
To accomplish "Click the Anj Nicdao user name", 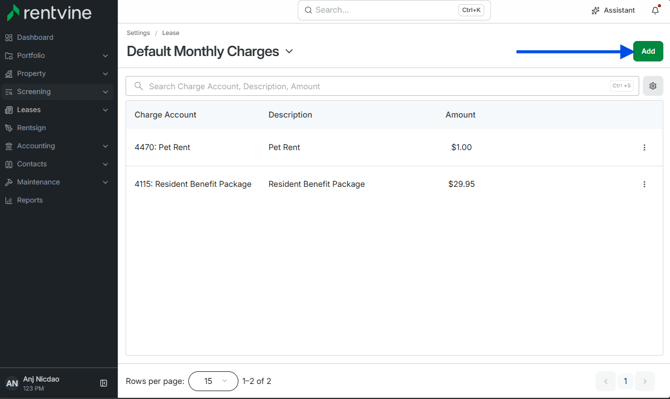I will pyautogui.click(x=41, y=379).
